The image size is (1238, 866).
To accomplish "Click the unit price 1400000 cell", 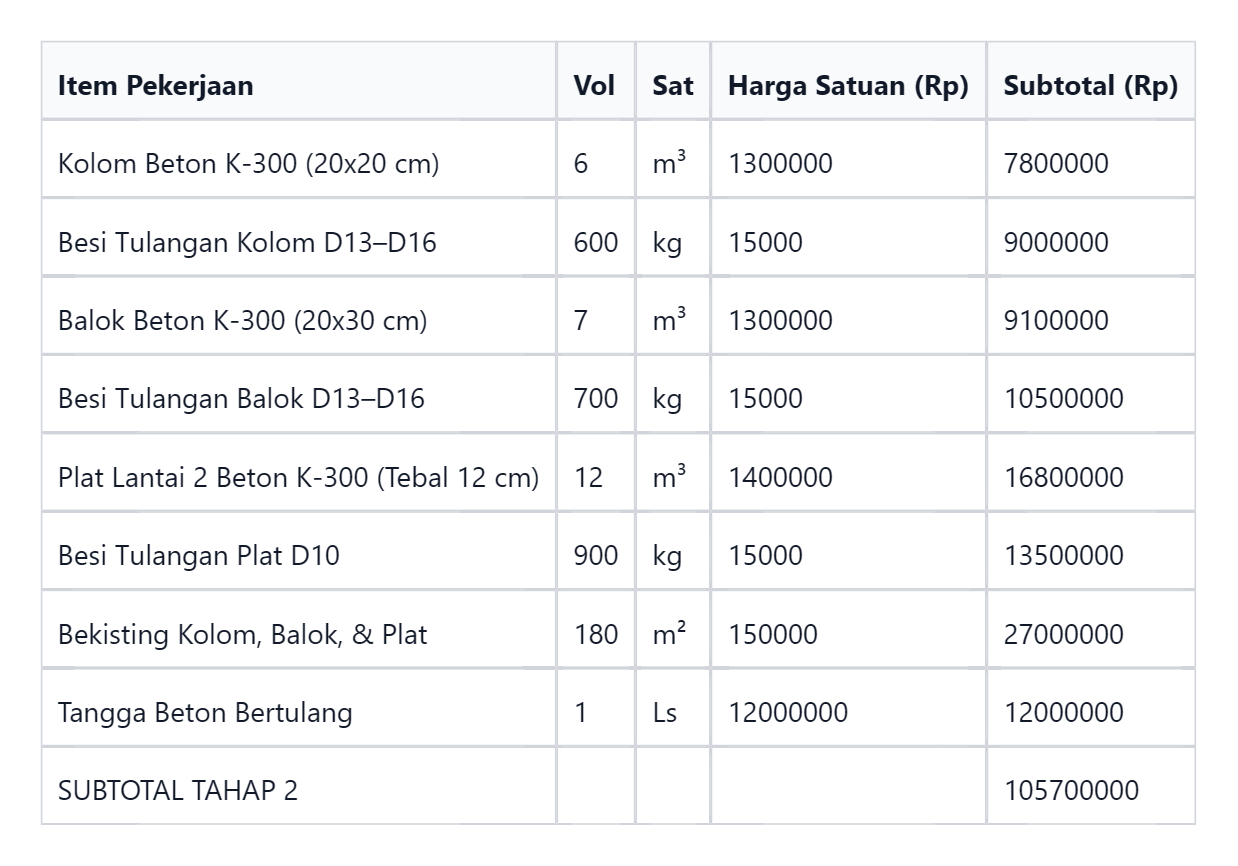I will (848, 477).
